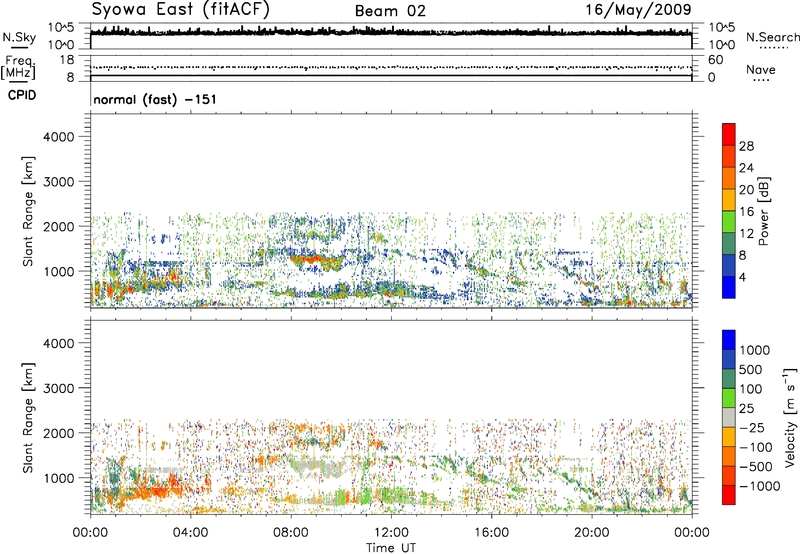The height and width of the screenshot is (554, 800).
Task: Click the 'N.Search' legend label
Action: click(772, 37)
